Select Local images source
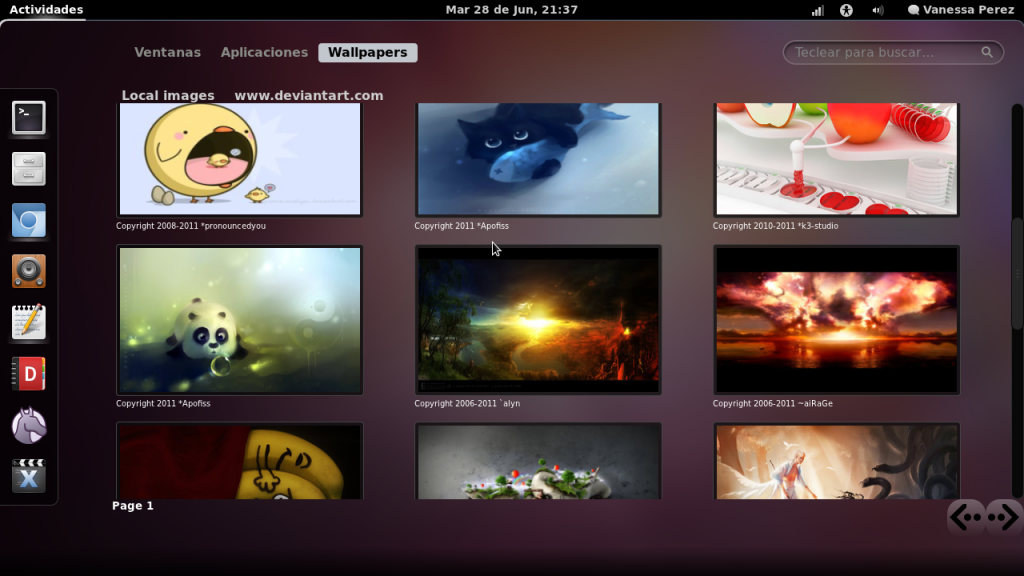This screenshot has width=1024, height=576. tap(168, 95)
